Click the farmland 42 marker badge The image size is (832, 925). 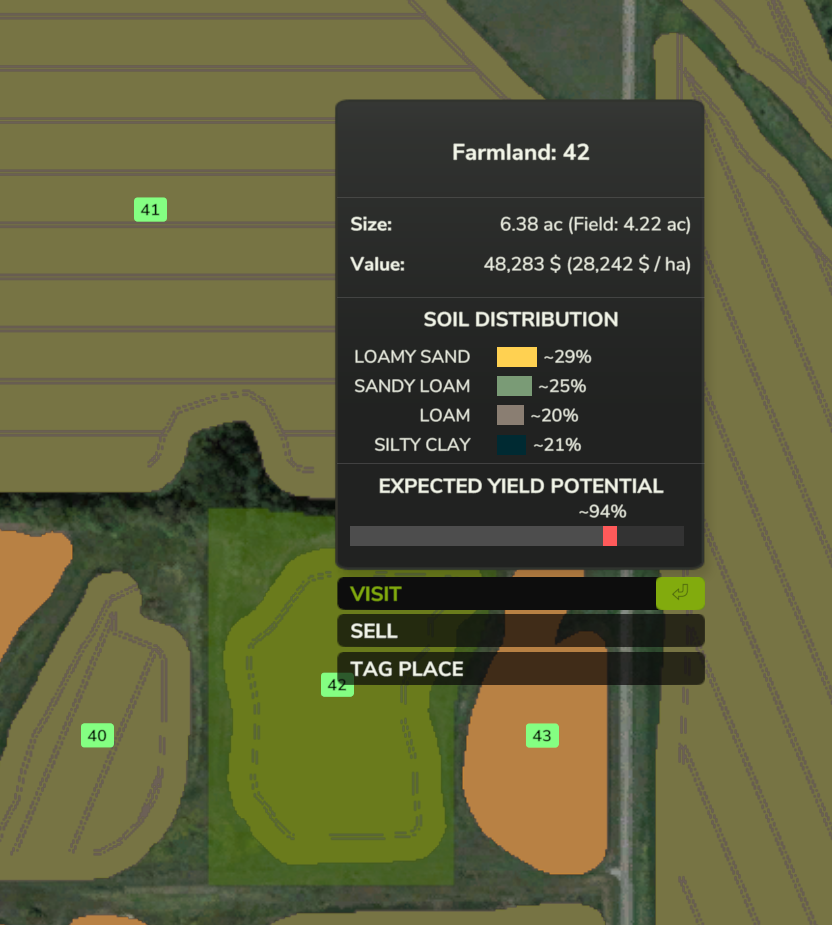[337, 685]
